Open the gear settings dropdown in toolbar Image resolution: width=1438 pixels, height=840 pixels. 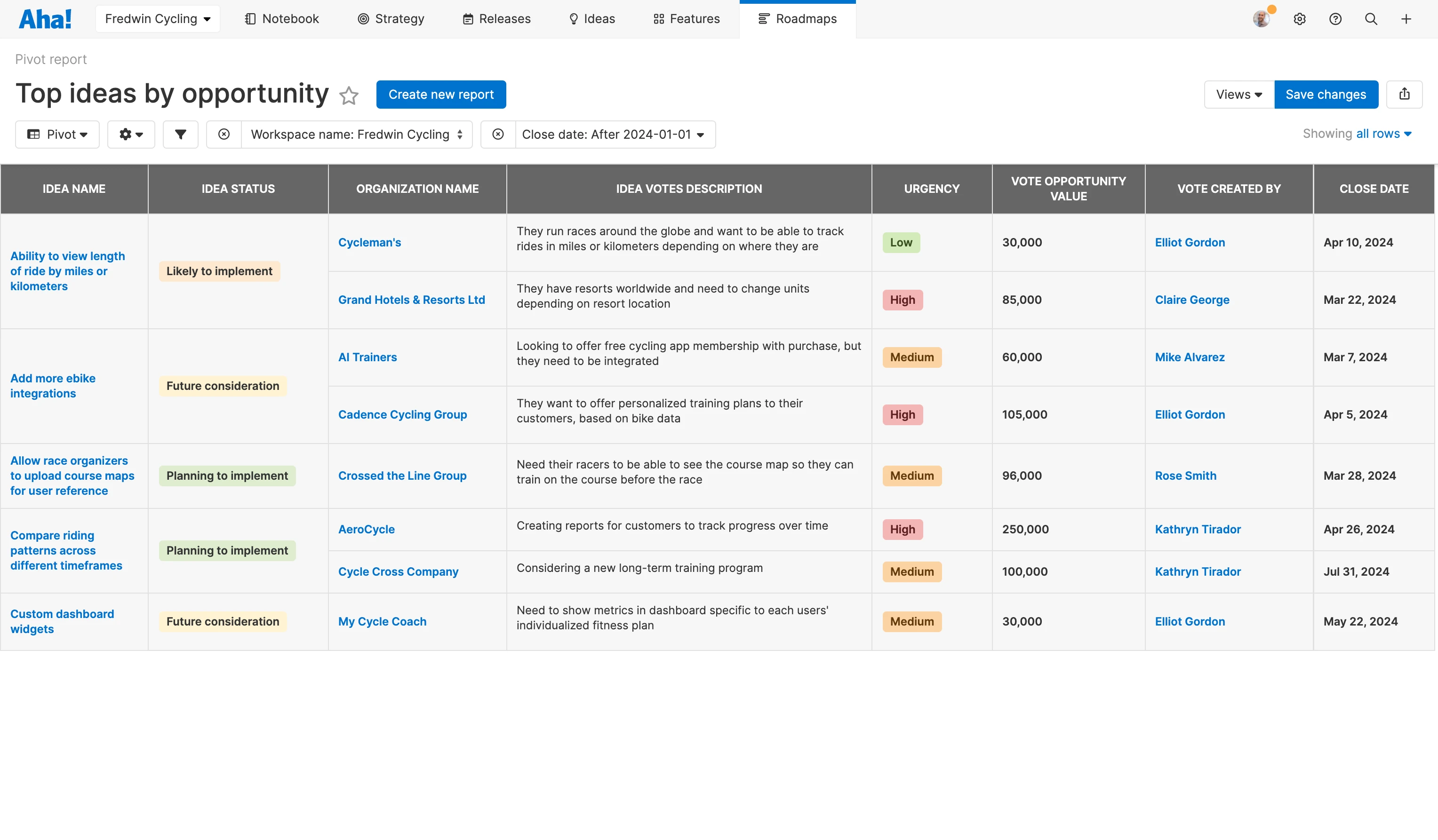point(131,135)
